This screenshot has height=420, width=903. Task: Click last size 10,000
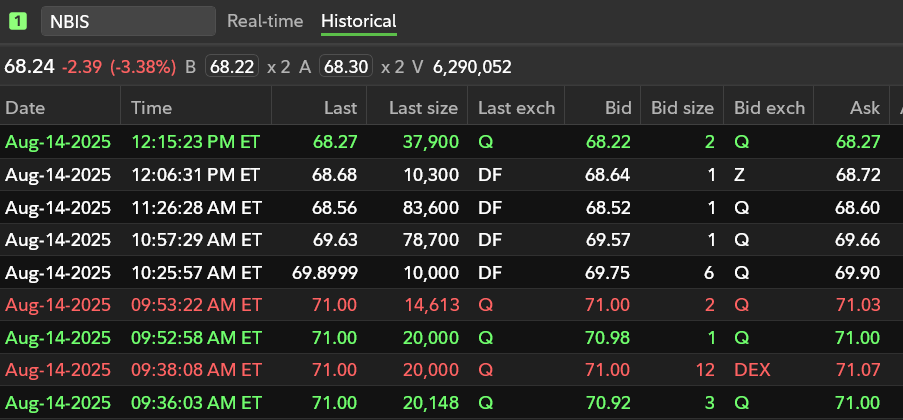[x=431, y=272]
